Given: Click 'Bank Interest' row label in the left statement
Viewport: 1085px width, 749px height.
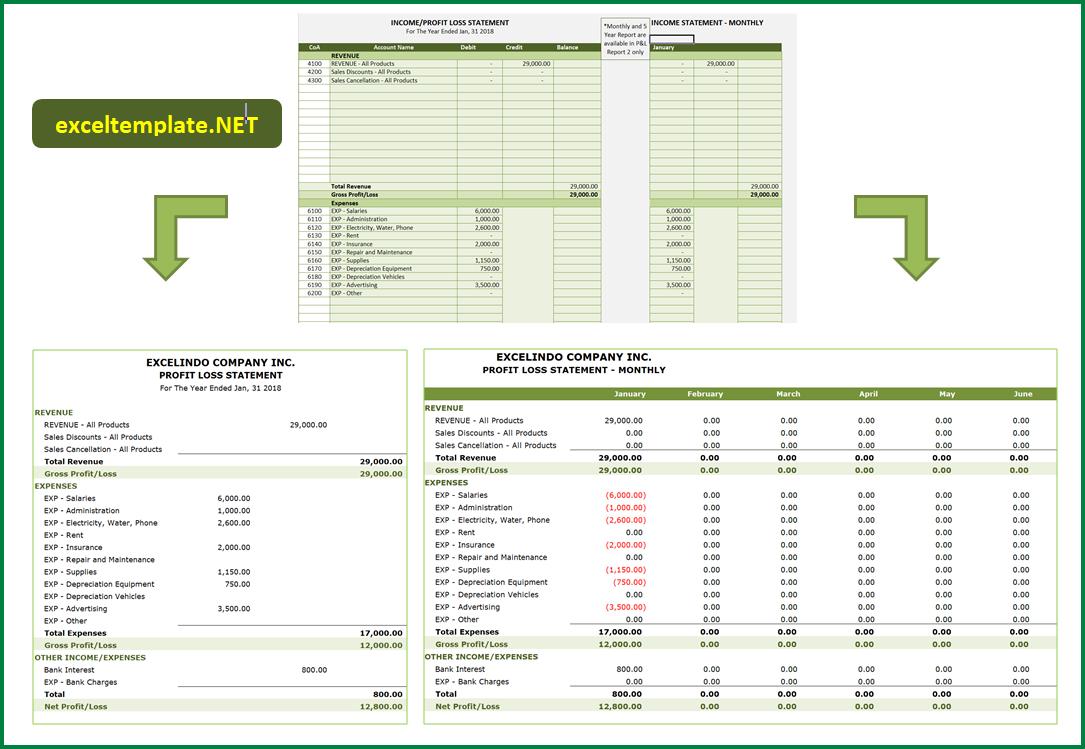Looking at the screenshot, I should 69,670.
